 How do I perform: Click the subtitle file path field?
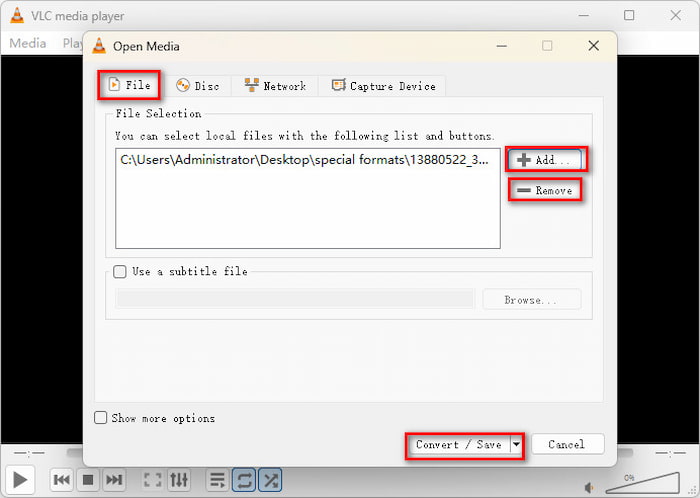click(295, 299)
